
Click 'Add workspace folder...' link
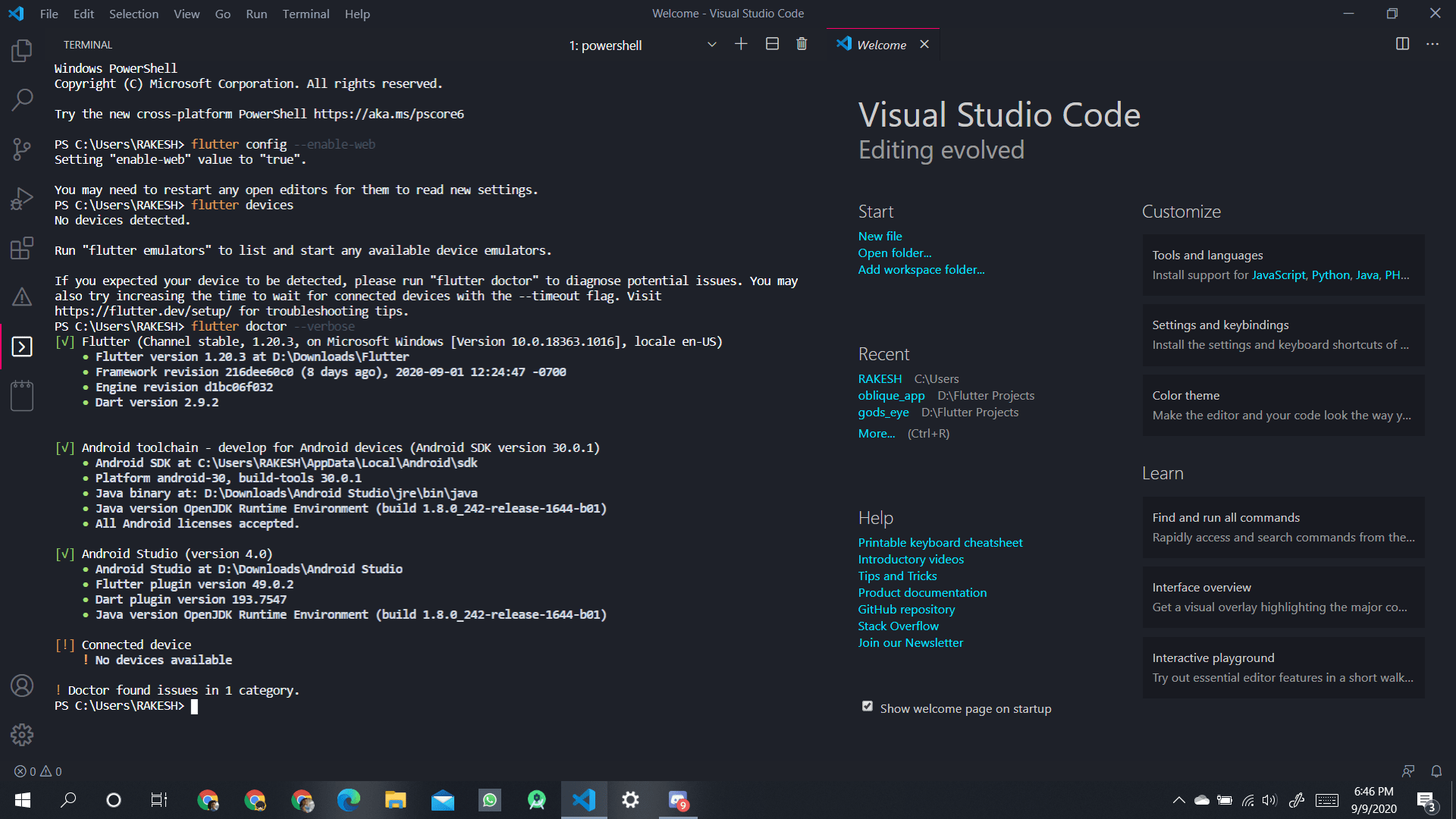[921, 270]
